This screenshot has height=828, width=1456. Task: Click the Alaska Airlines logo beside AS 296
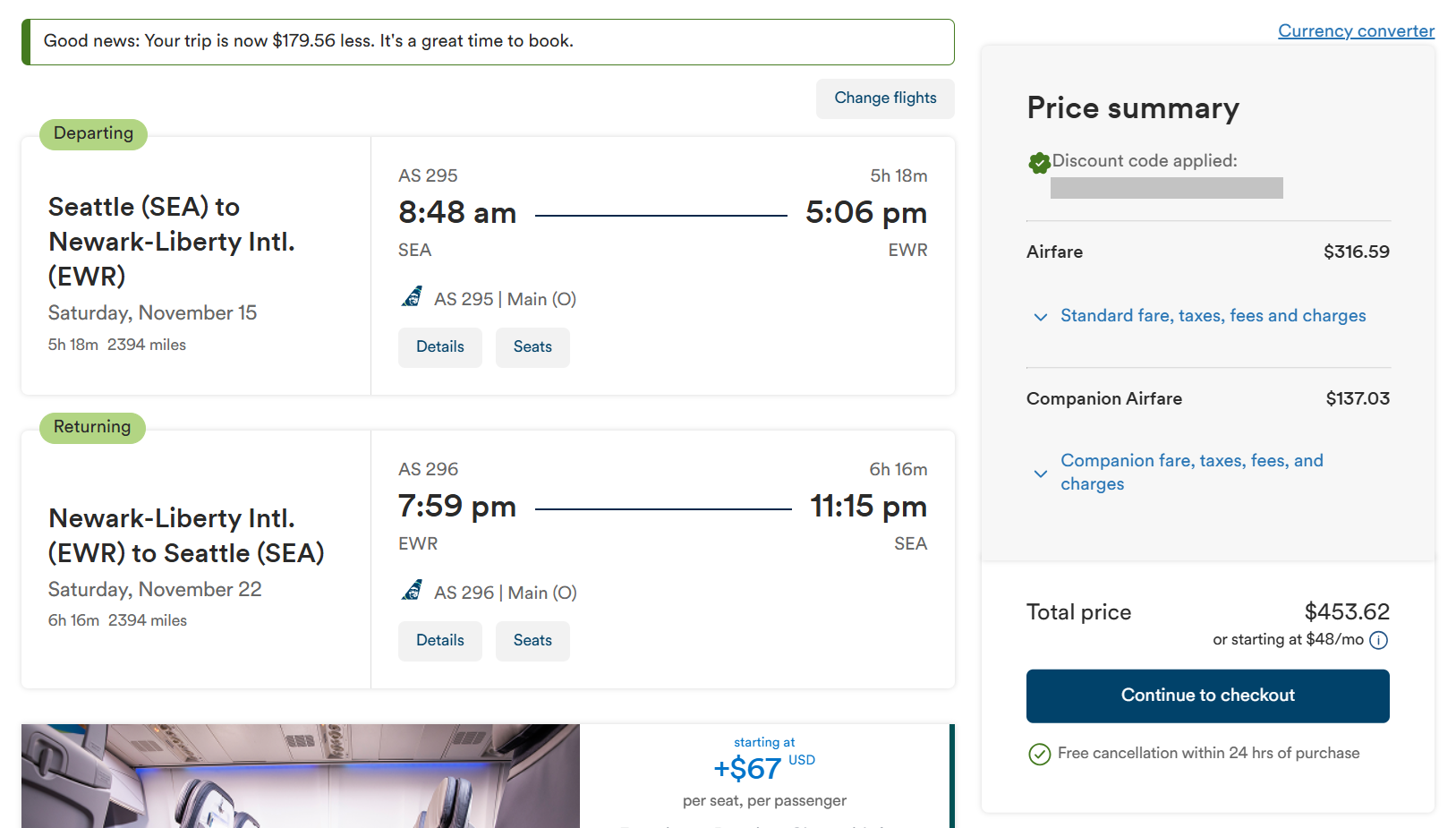tap(411, 590)
